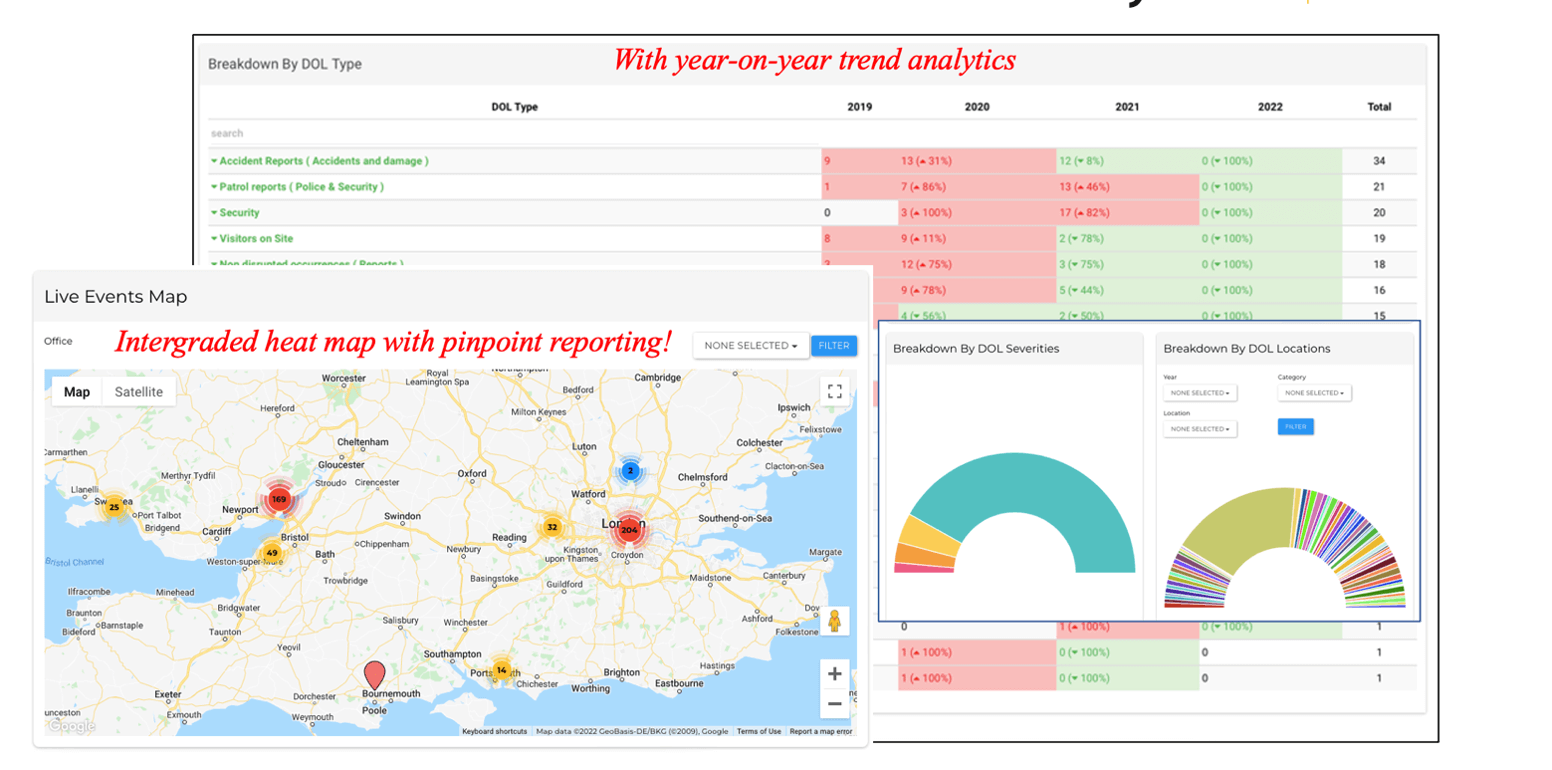Open the blue cluster marker labeled 2
This screenshot has width=1552, height=770.
630,470
